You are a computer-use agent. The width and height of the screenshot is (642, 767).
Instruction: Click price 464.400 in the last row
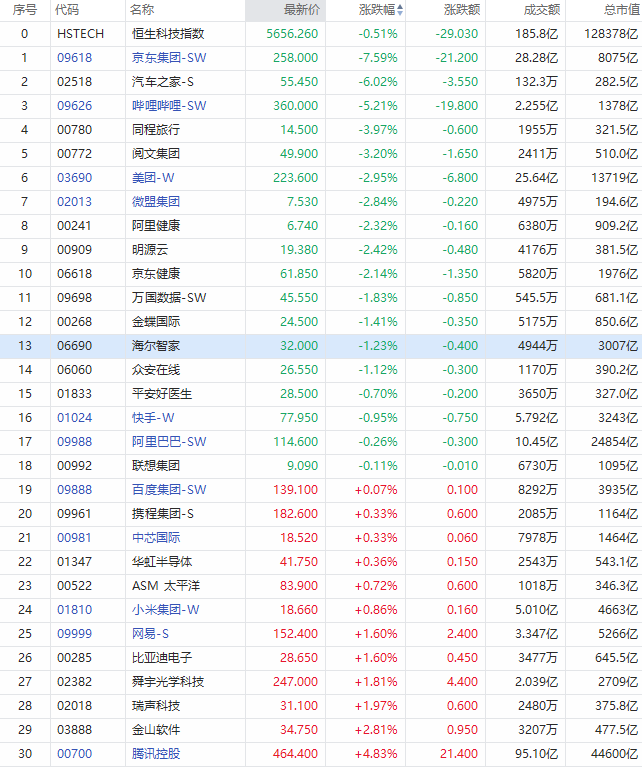296,753
